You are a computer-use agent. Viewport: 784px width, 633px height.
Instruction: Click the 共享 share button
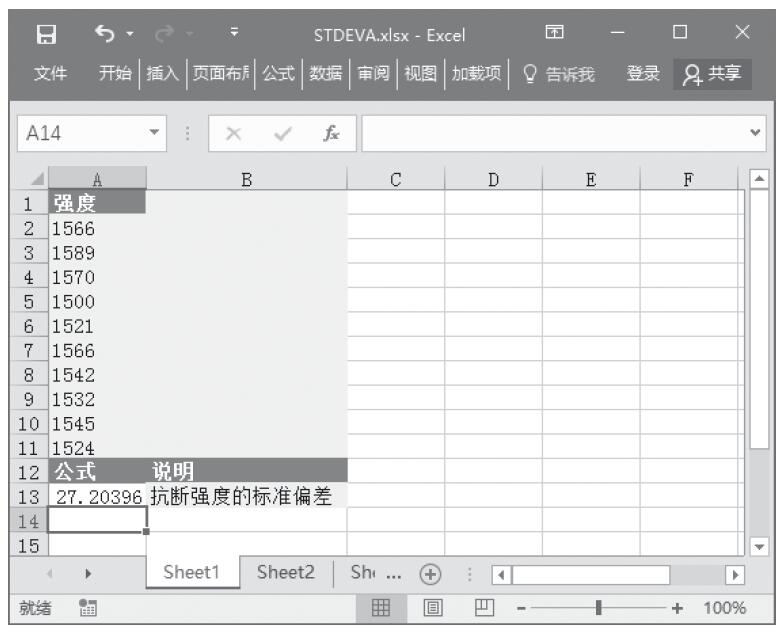[x=711, y=73]
